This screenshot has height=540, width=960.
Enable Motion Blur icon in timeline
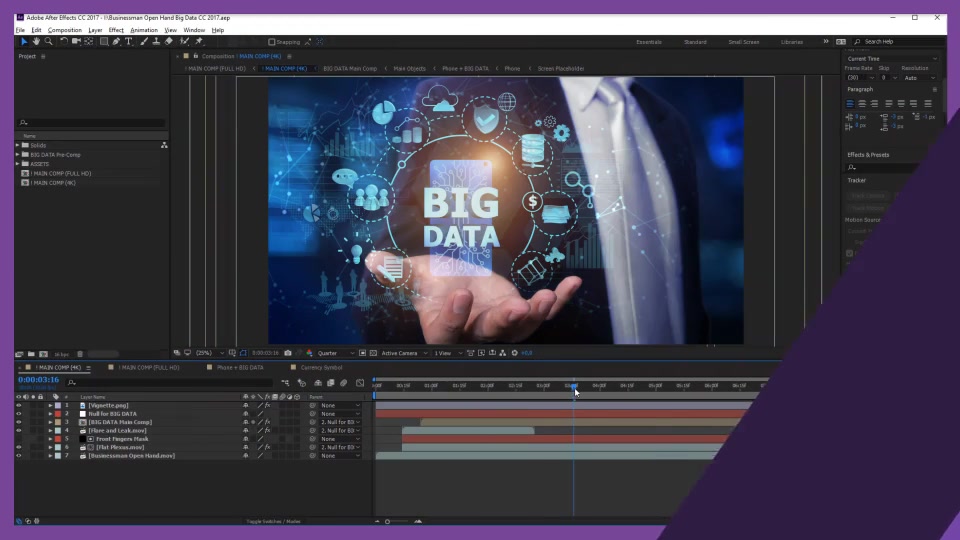[343, 383]
